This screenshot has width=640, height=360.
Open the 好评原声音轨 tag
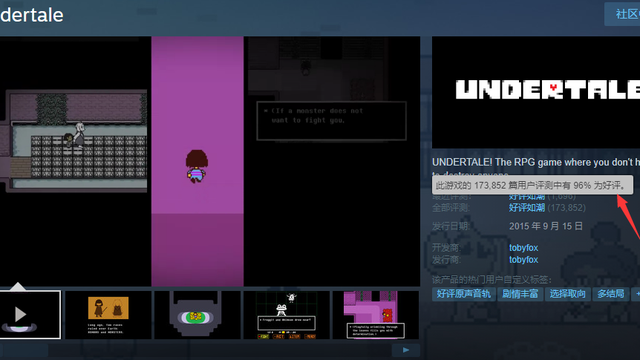(464, 294)
